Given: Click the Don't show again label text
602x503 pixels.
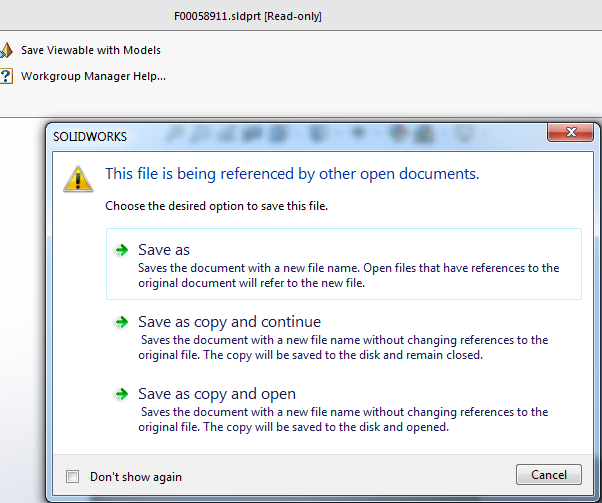Looking at the screenshot, I should point(136,477).
